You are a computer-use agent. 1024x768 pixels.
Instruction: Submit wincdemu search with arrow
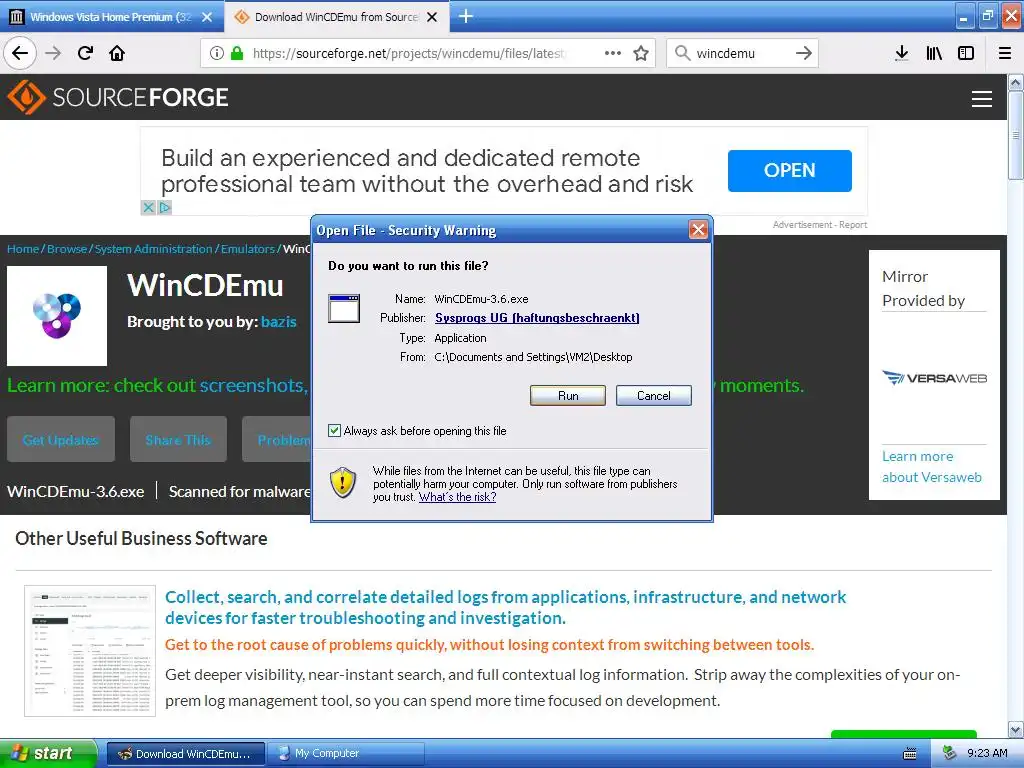pos(804,53)
